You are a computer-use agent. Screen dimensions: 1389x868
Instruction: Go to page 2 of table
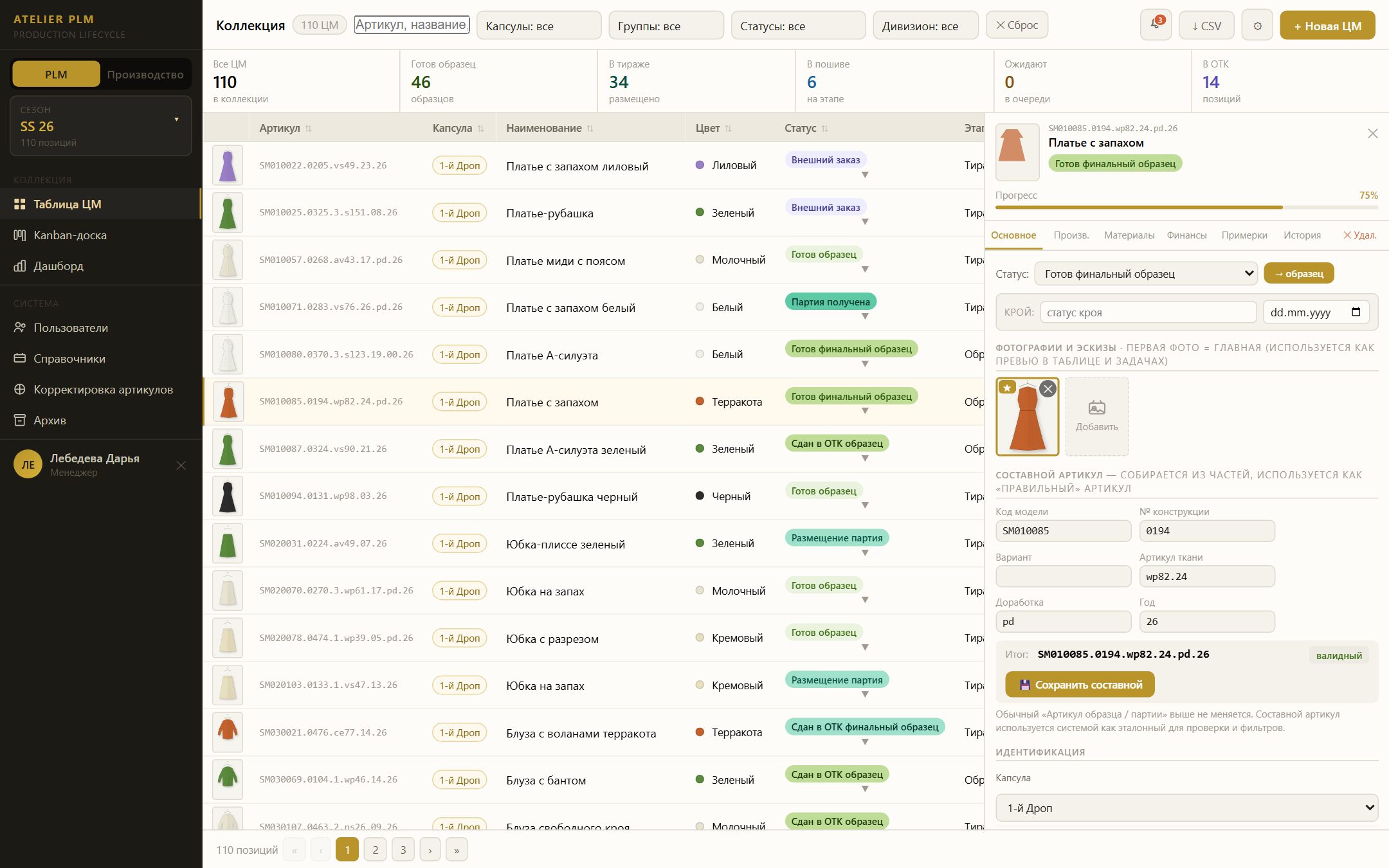[375, 849]
